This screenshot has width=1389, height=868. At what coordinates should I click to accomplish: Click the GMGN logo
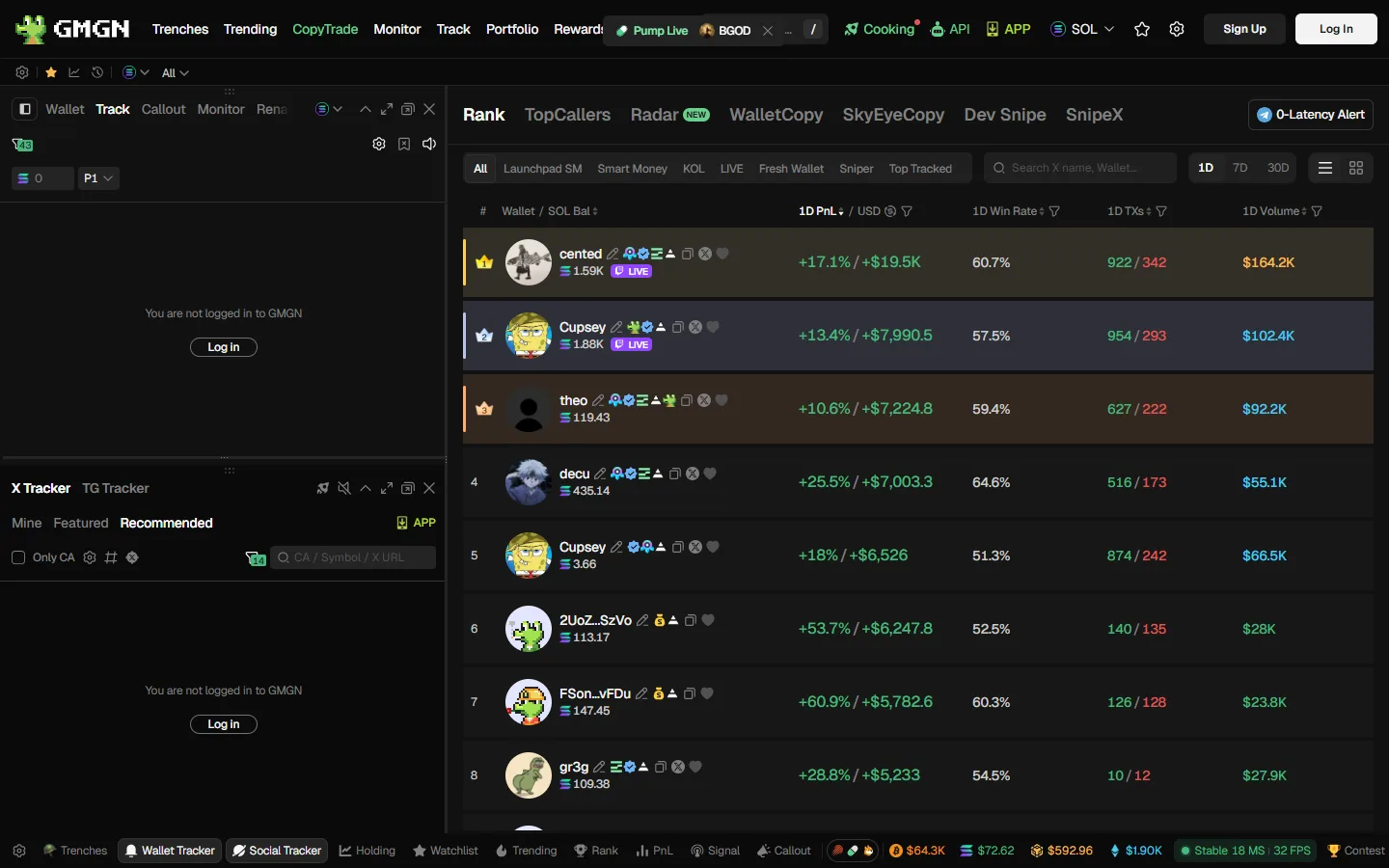72,29
